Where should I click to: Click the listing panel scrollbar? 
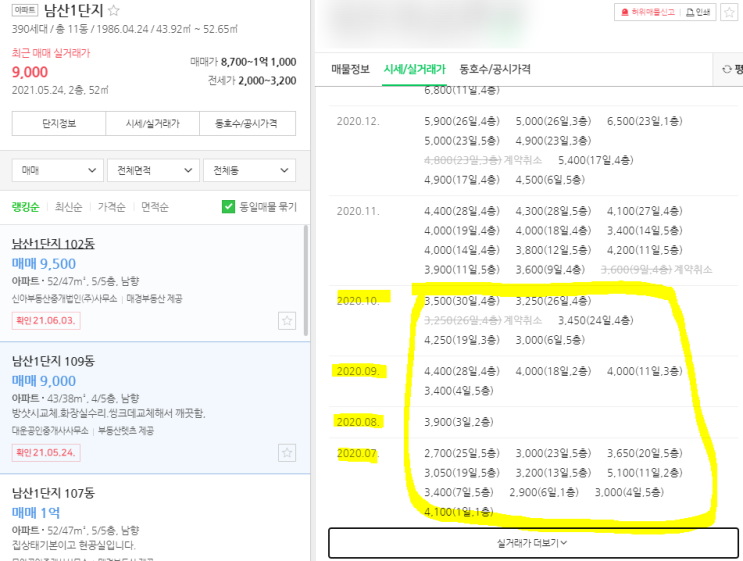pyautogui.click(x=306, y=280)
